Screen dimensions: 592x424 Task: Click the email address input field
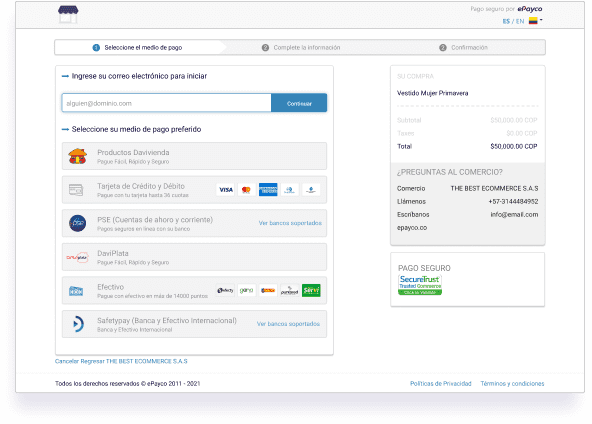166,103
